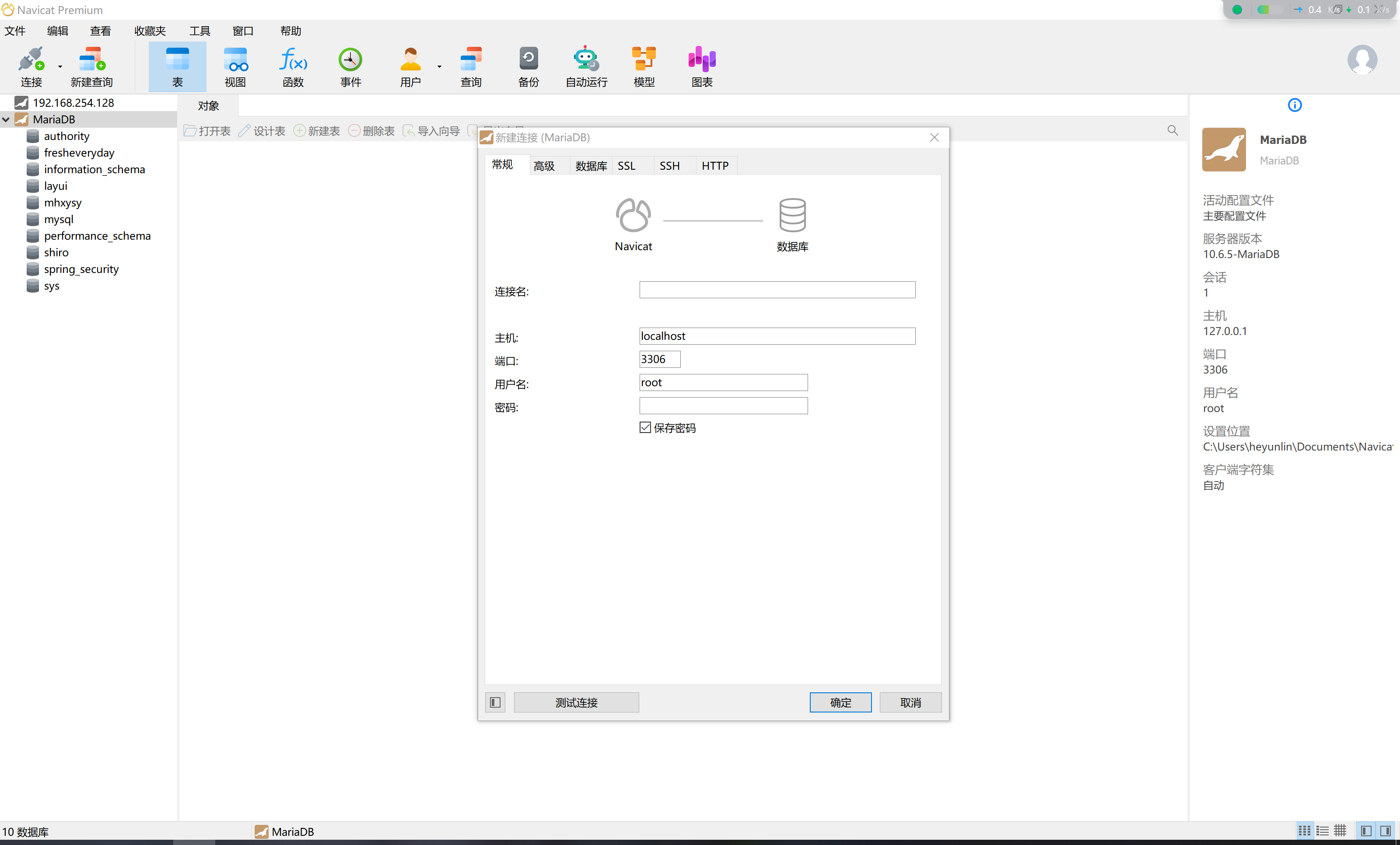The image size is (1400, 845).
Task: Click 新建表 new table button
Action: (x=316, y=131)
